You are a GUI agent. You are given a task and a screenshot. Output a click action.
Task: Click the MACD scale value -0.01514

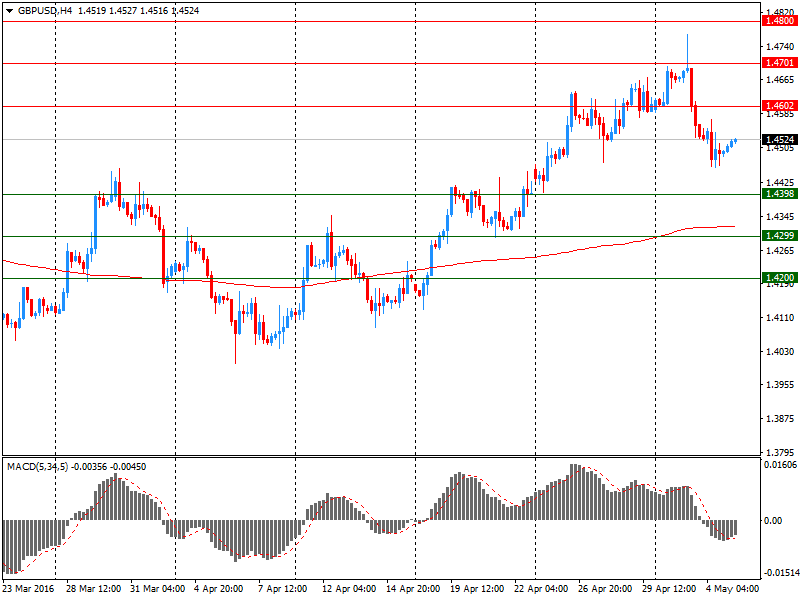[780, 572]
